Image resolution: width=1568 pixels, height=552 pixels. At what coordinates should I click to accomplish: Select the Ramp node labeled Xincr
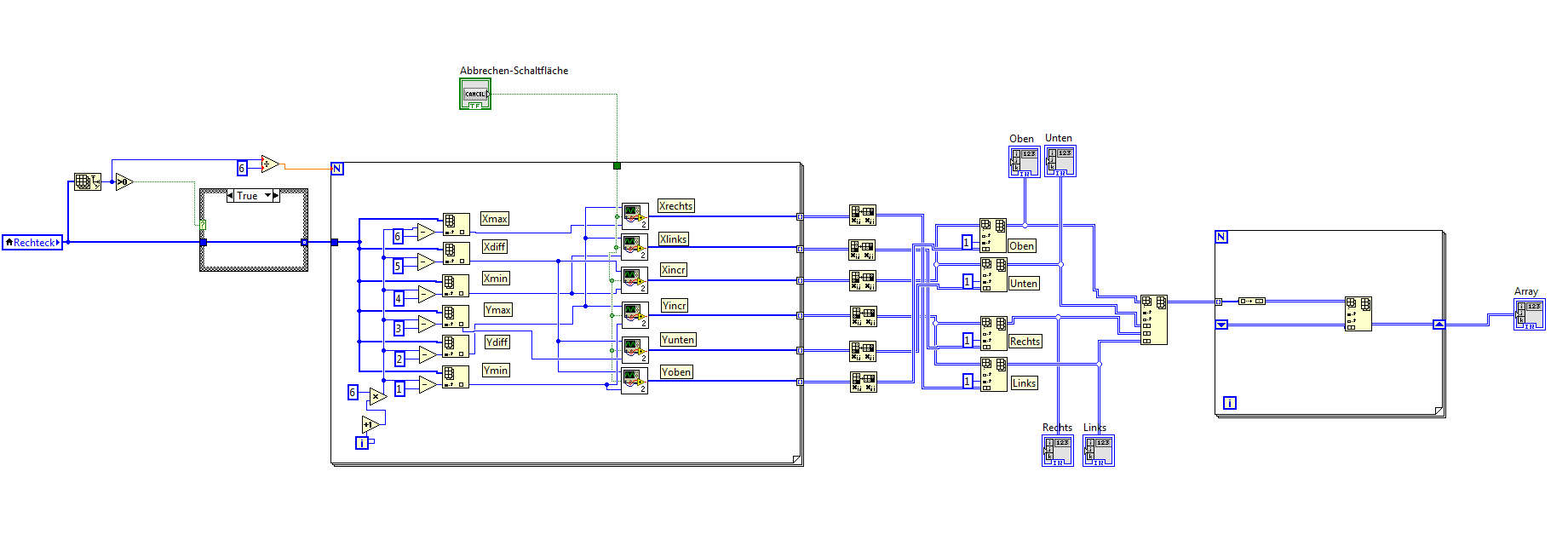click(x=635, y=280)
